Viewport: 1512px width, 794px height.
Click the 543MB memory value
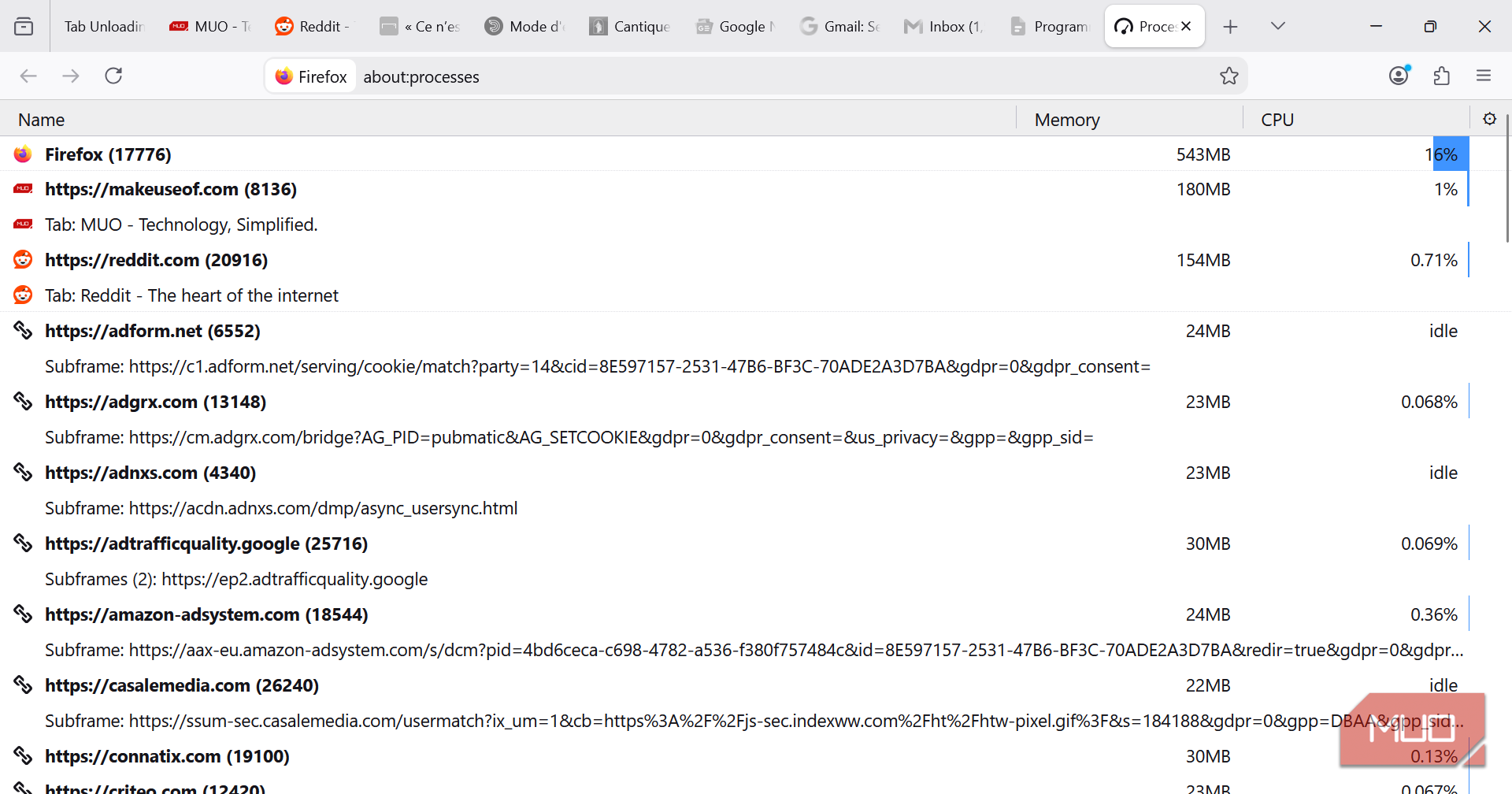[x=1203, y=154]
